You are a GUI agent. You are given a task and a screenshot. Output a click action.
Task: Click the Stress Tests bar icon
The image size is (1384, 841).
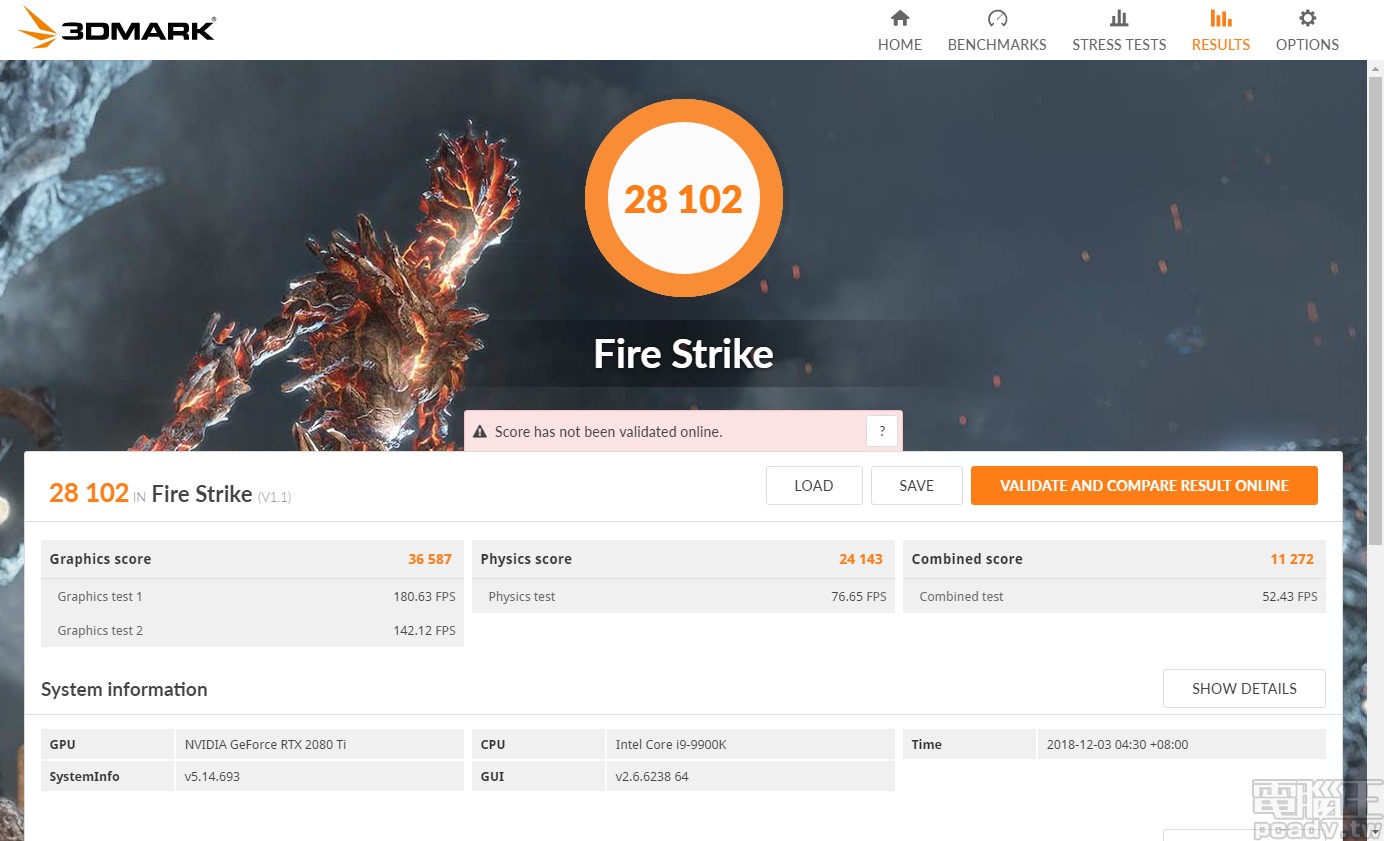[1119, 18]
